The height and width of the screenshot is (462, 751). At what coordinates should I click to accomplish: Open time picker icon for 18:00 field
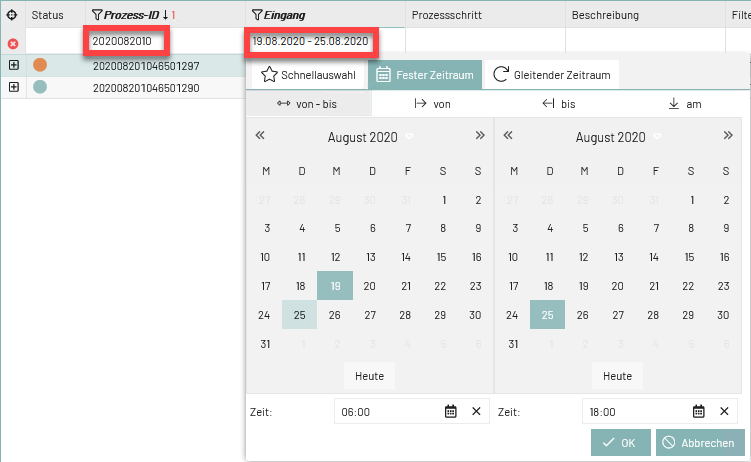[x=699, y=411]
